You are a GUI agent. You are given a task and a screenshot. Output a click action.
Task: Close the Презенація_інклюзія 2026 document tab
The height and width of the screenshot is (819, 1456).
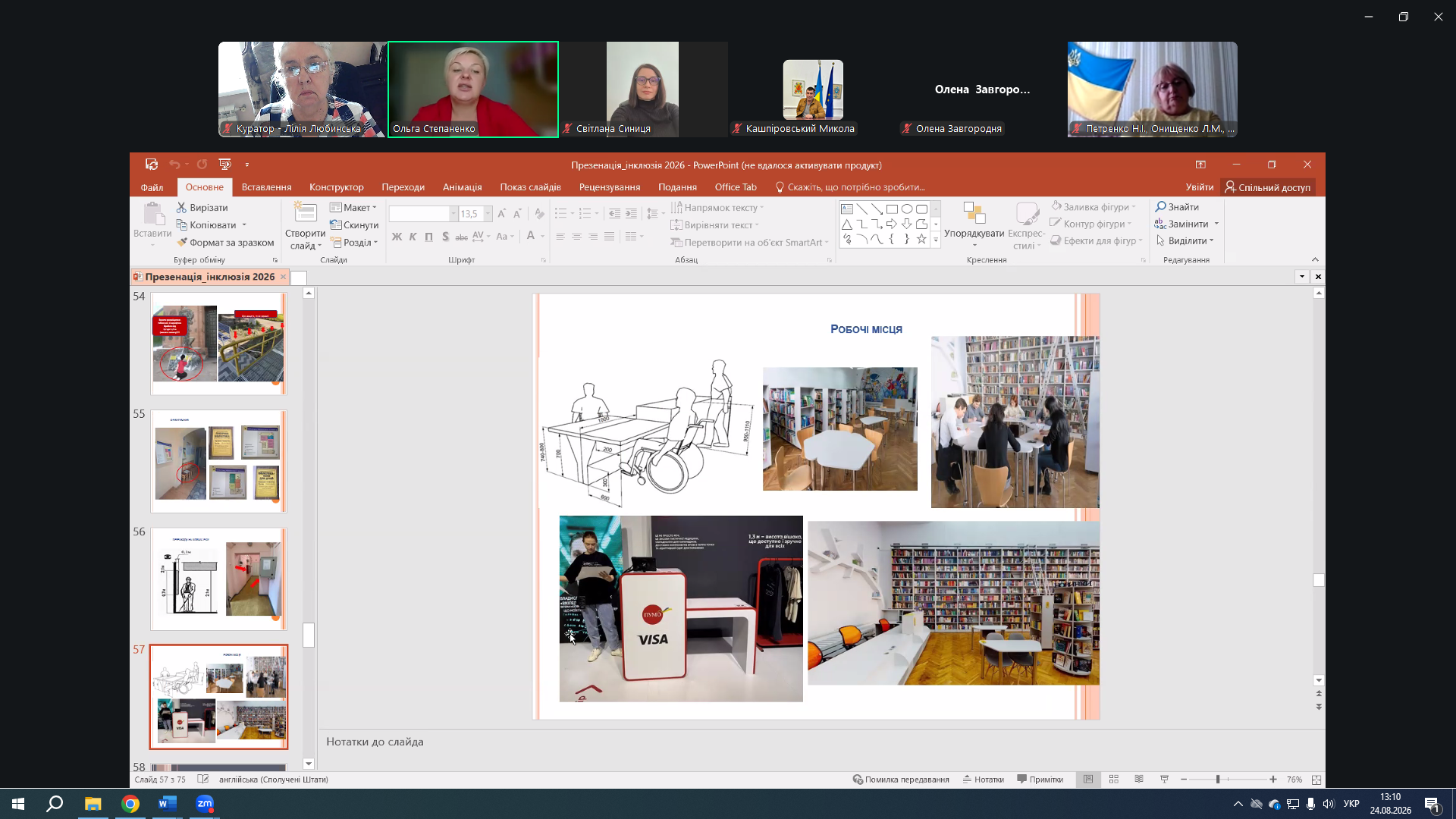coord(283,277)
